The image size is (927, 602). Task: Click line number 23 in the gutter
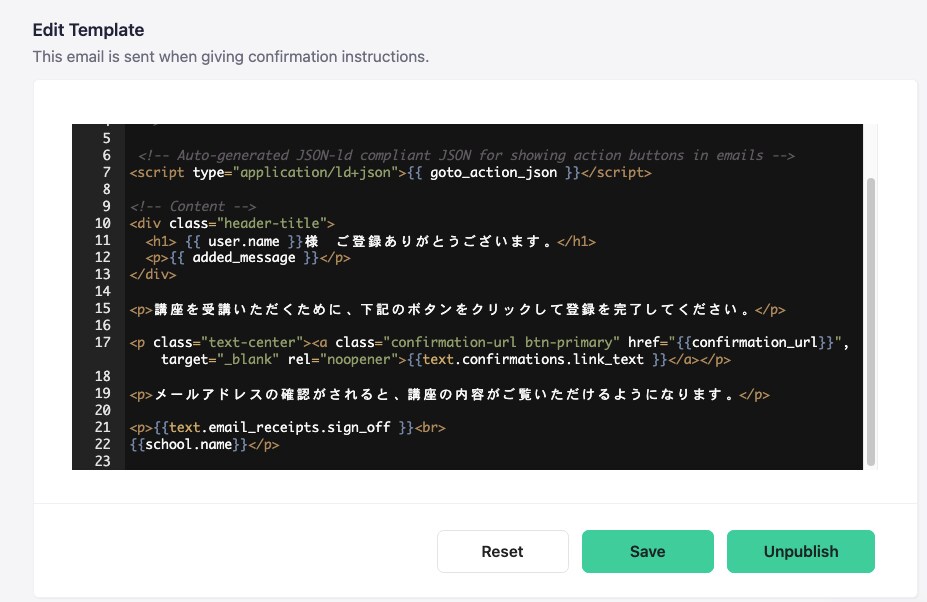coord(102,461)
